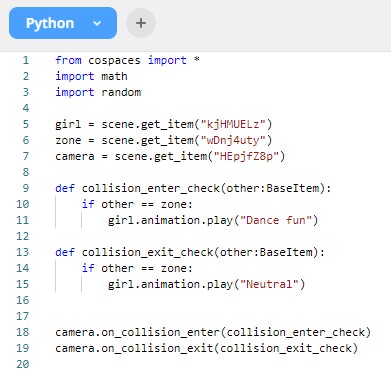
Task: Click line number 1 in the gutter
Action: [x=26, y=60]
